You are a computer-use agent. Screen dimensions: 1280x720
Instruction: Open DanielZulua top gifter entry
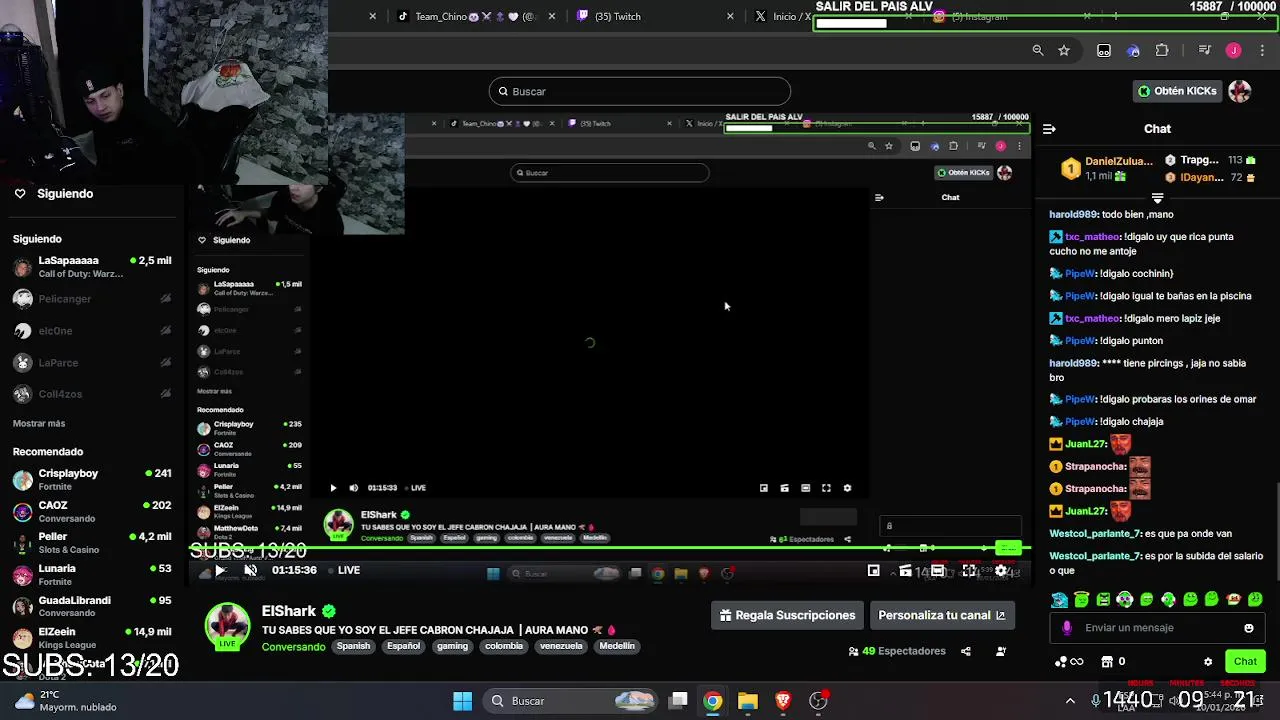1106,168
